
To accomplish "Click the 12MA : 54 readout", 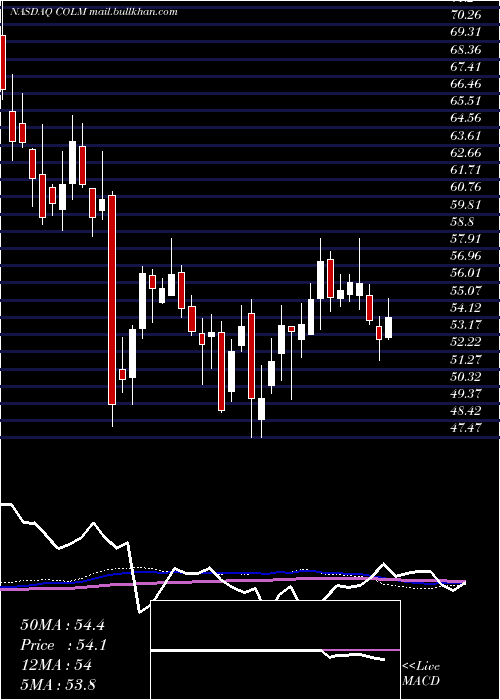I will (56, 665).
